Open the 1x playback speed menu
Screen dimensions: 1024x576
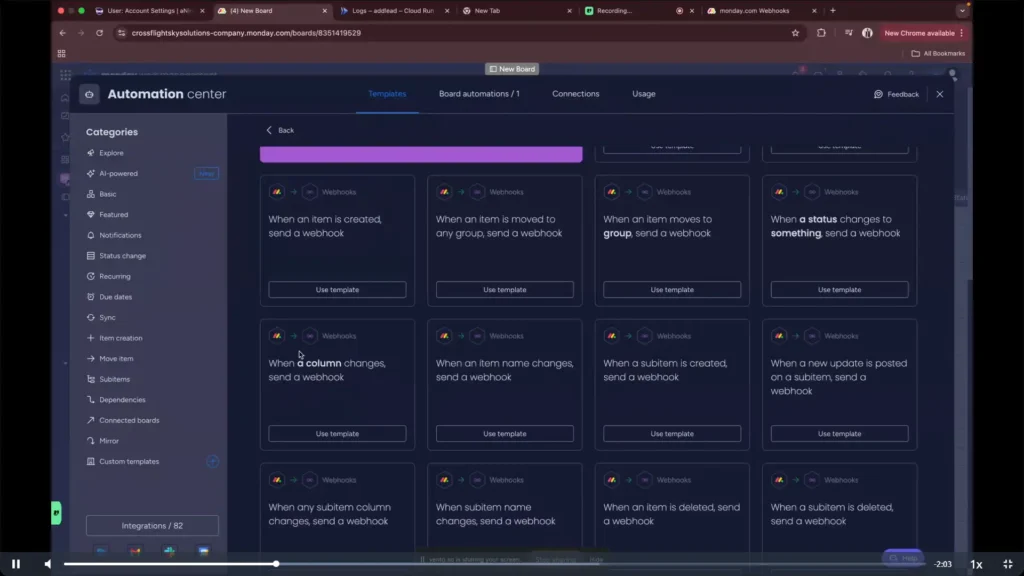click(976, 564)
